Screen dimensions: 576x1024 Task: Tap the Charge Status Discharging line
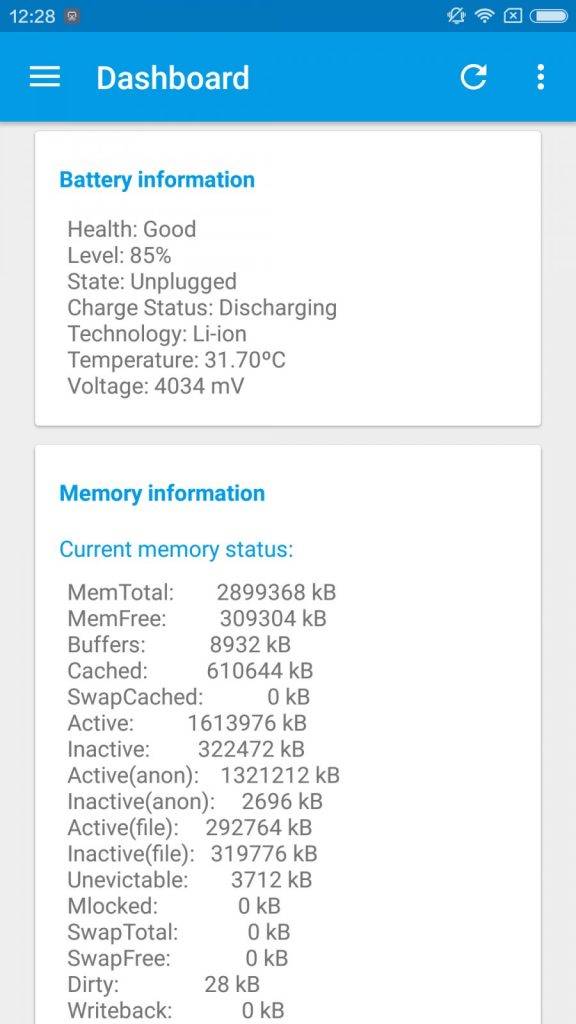pos(202,308)
